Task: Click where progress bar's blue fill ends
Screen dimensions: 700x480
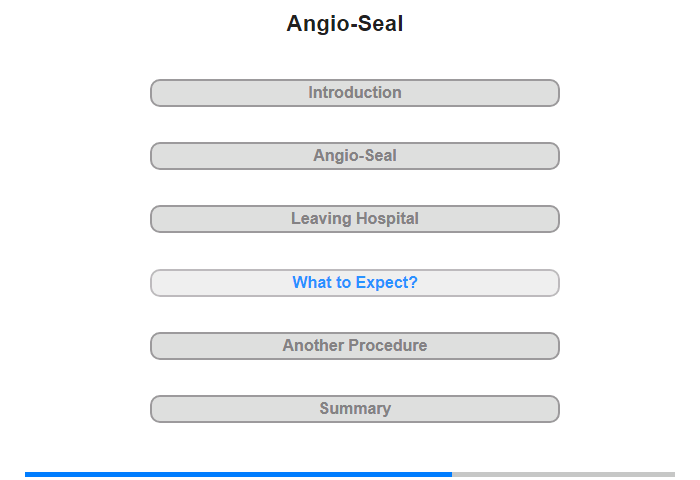Action: pos(451,474)
